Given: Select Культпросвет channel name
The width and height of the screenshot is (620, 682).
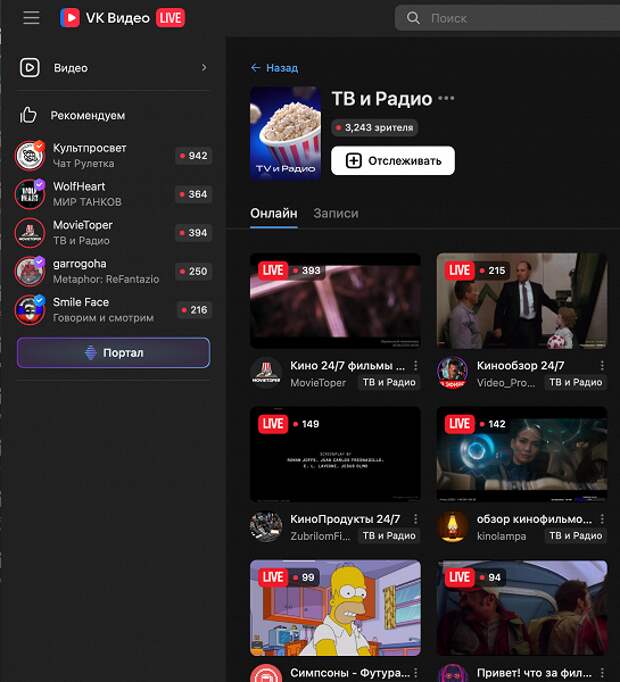Looking at the screenshot, I should click(90, 148).
